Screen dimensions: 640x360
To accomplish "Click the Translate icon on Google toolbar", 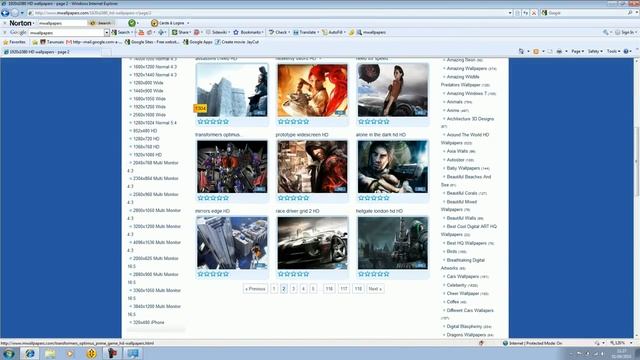I will 296,32.
